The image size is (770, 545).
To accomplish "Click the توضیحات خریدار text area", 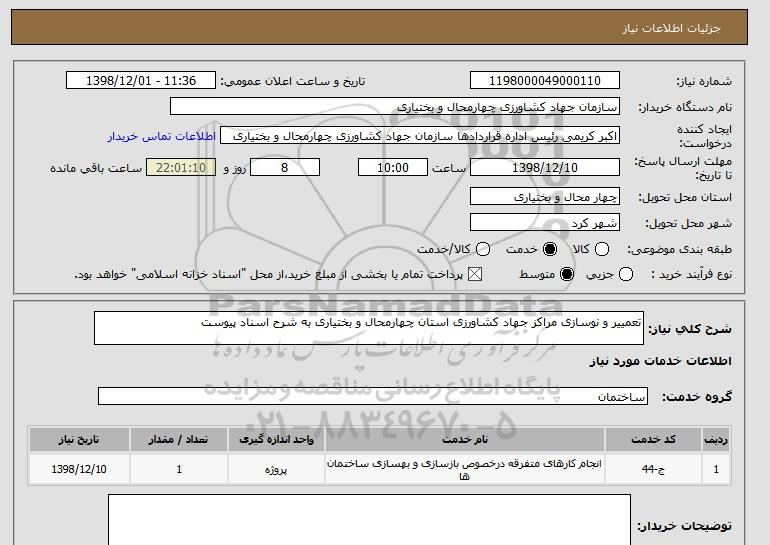I will coord(369,520).
